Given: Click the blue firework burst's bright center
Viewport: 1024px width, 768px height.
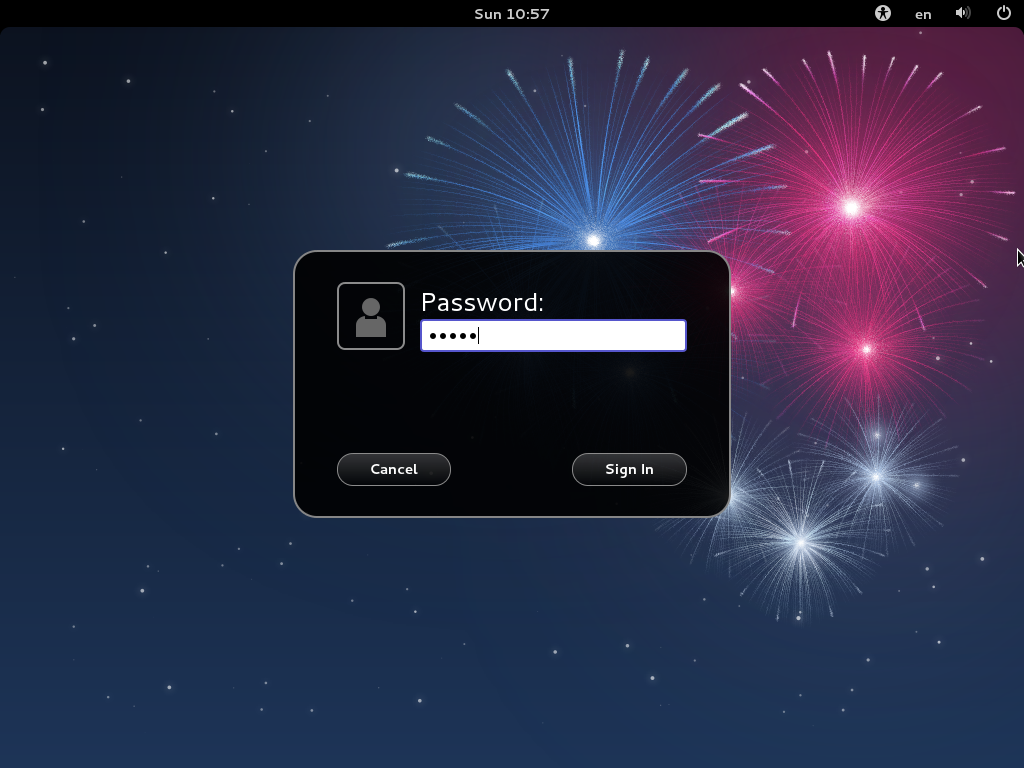Looking at the screenshot, I should [593, 240].
